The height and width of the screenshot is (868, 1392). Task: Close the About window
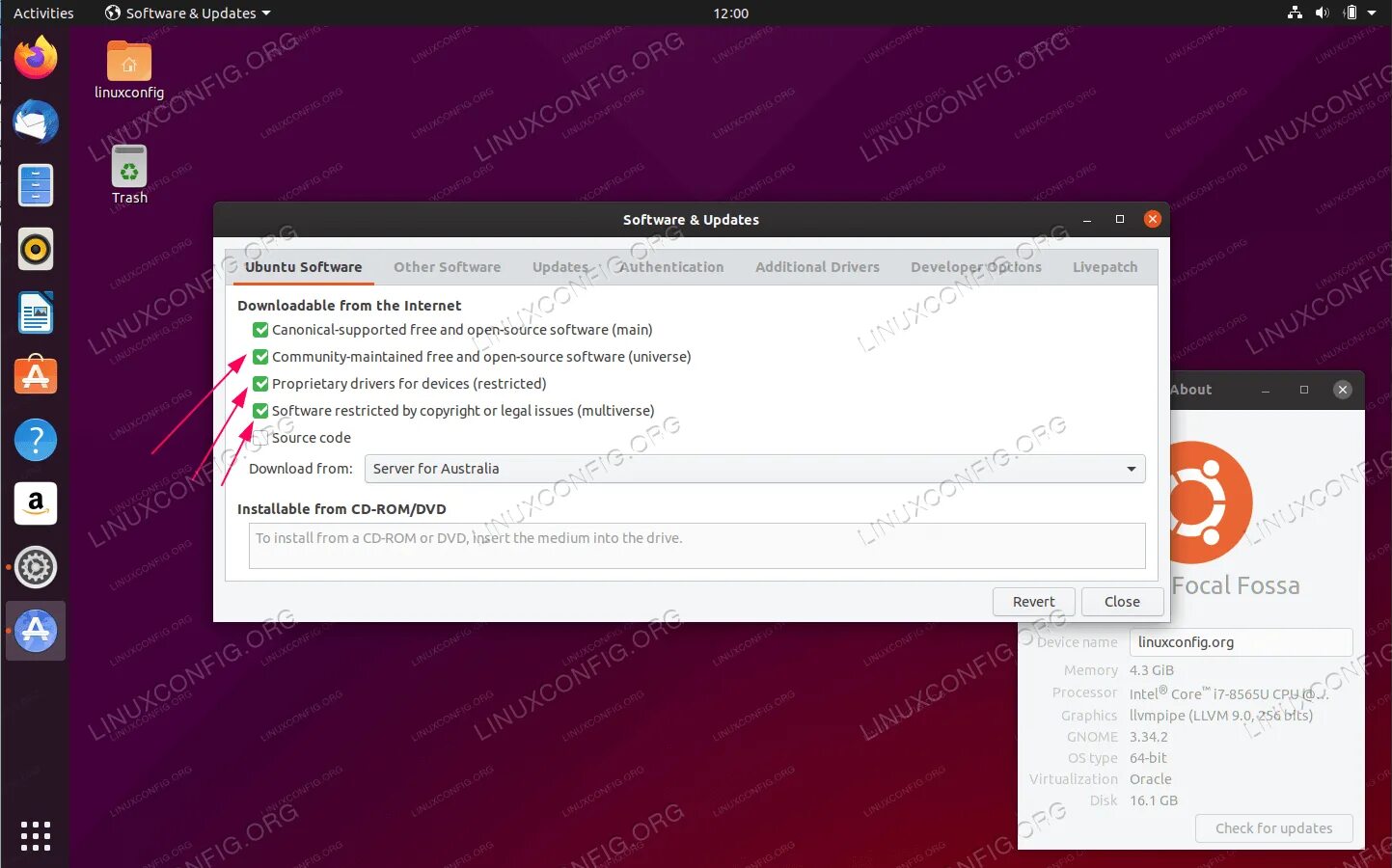(1342, 390)
